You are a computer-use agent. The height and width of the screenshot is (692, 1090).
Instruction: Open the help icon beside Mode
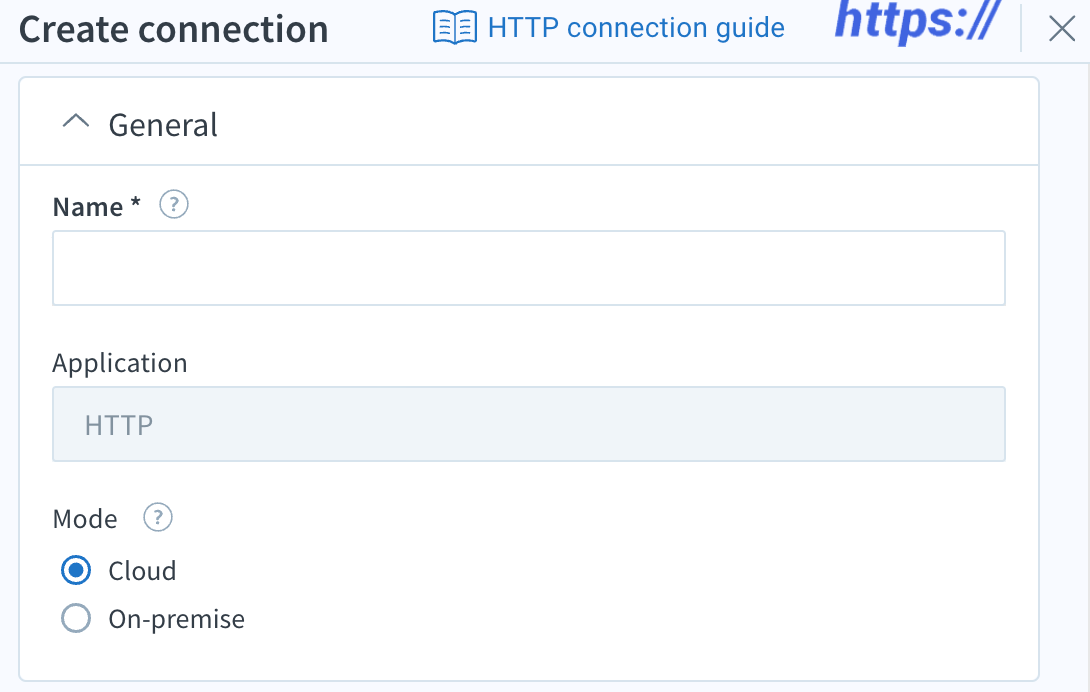(158, 517)
